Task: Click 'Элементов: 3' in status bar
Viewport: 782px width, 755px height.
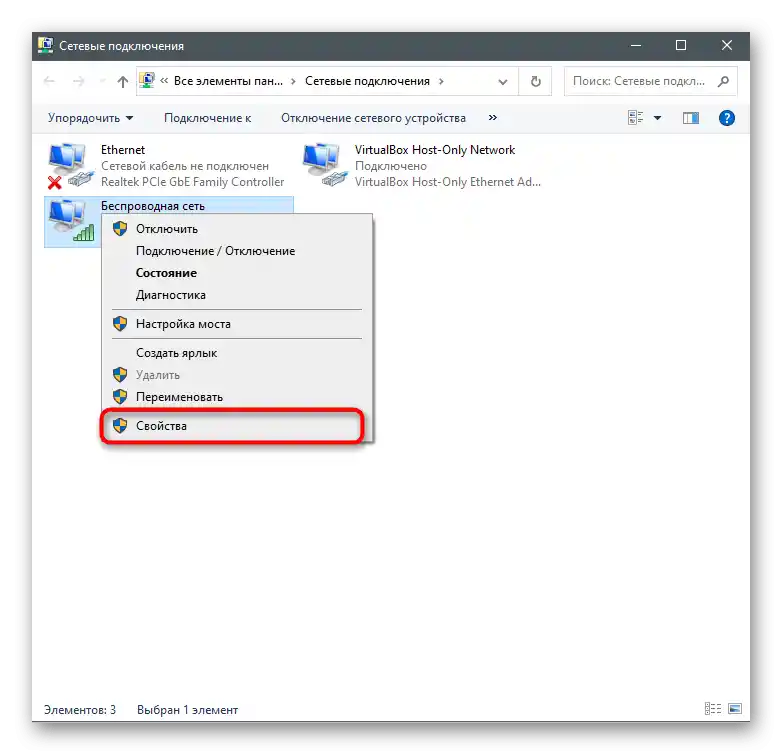Action: 80,710
